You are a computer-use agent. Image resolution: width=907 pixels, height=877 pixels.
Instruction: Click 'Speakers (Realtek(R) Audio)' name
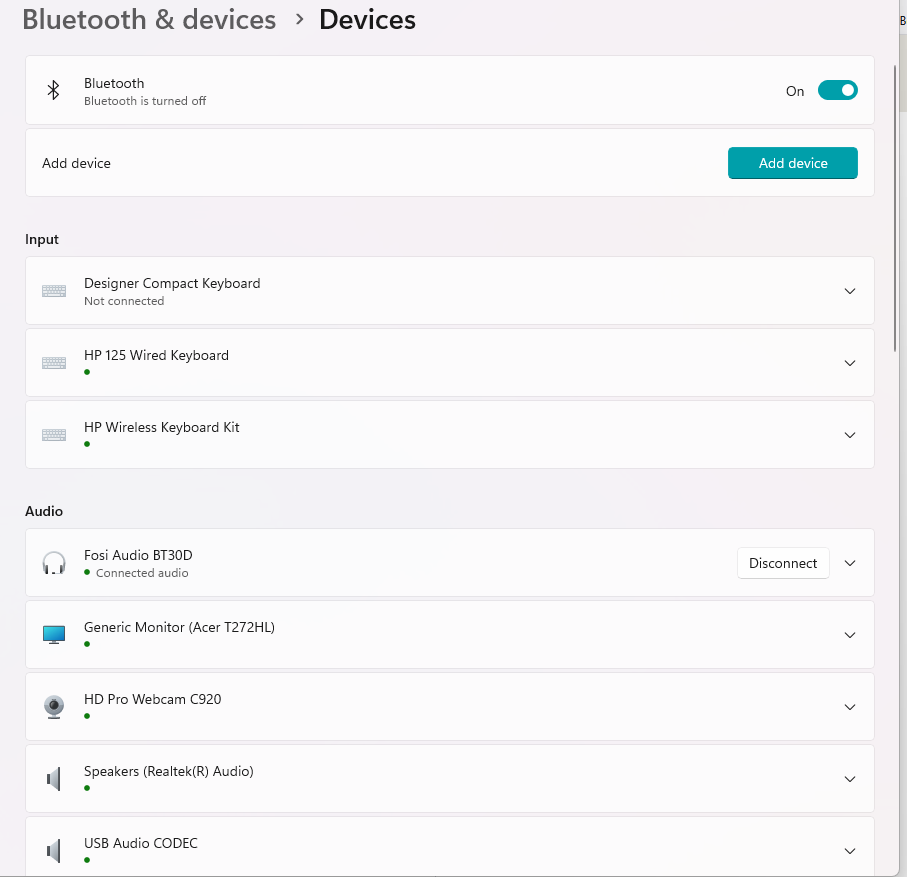(x=169, y=772)
